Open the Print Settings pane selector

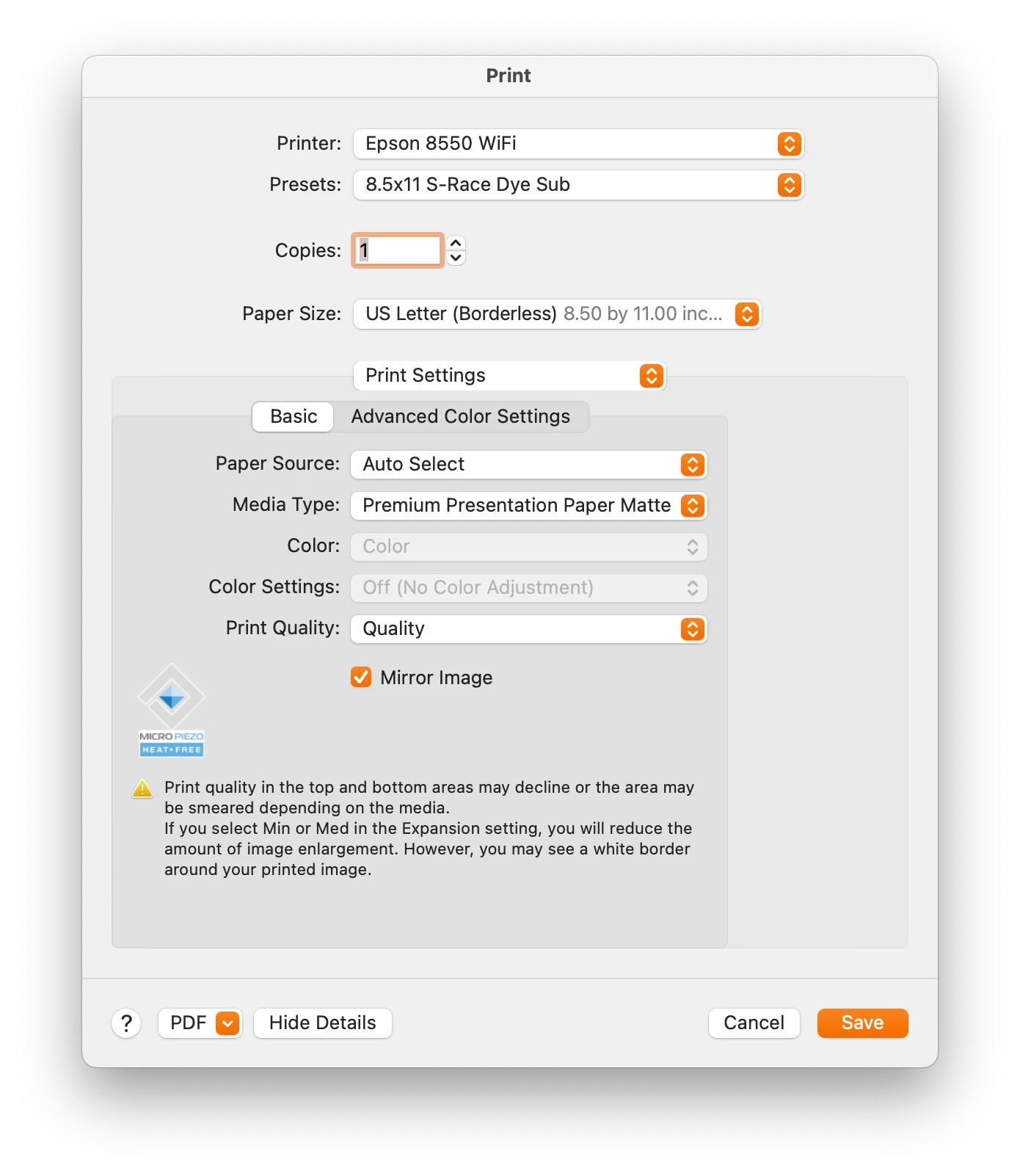(x=509, y=376)
